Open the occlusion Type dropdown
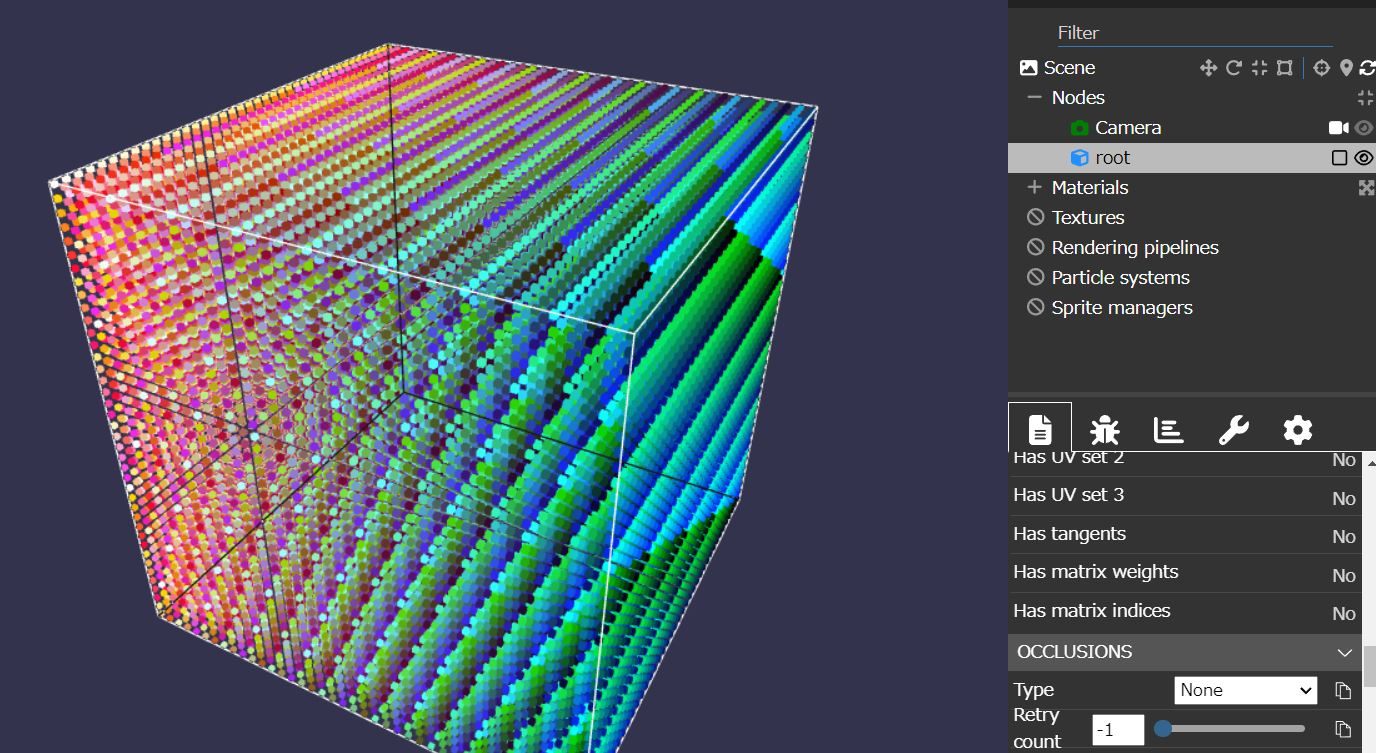 coord(1246,690)
